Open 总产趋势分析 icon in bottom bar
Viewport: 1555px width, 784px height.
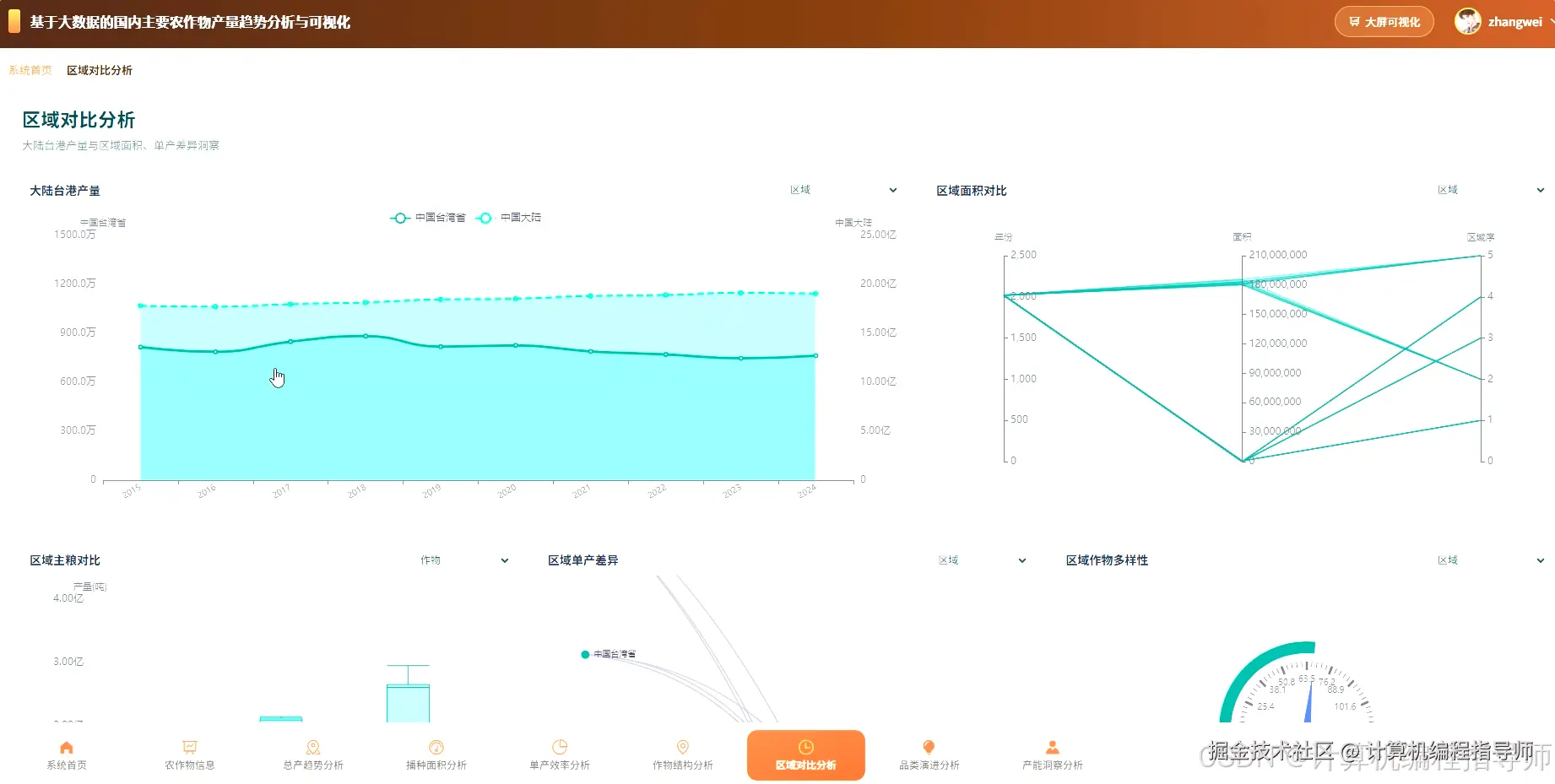coord(313,748)
